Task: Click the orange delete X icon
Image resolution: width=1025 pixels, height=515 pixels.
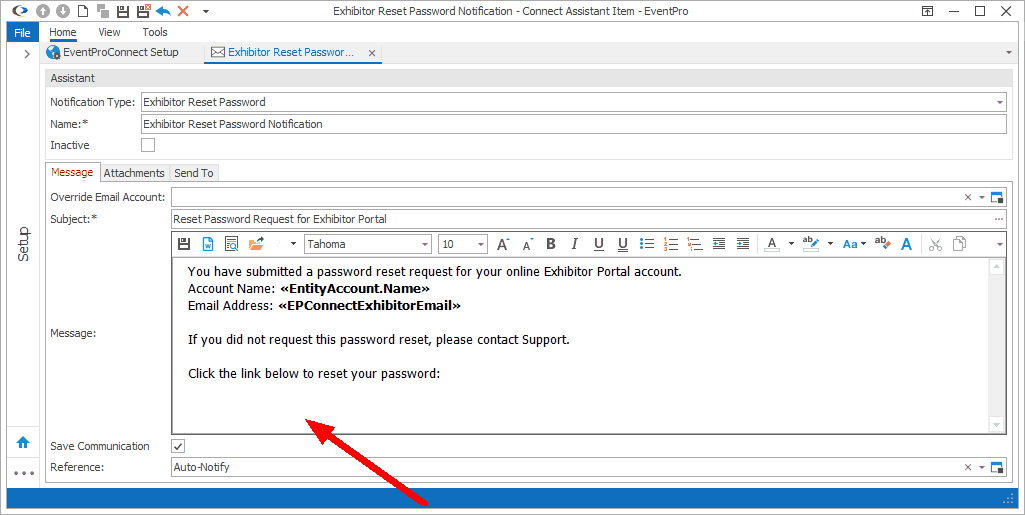Action: tap(183, 11)
